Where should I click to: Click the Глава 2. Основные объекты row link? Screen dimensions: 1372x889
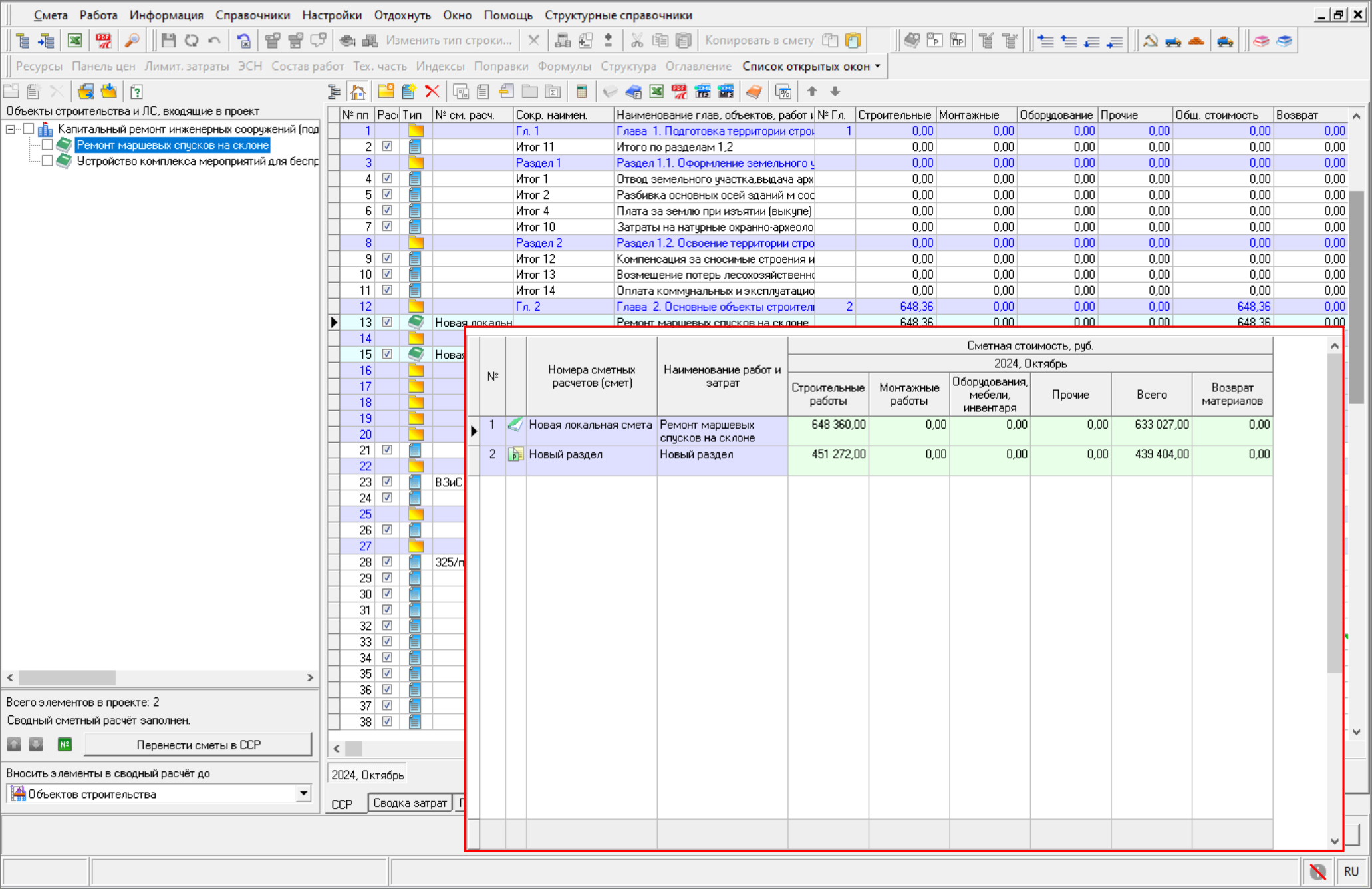(x=714, y=307)
